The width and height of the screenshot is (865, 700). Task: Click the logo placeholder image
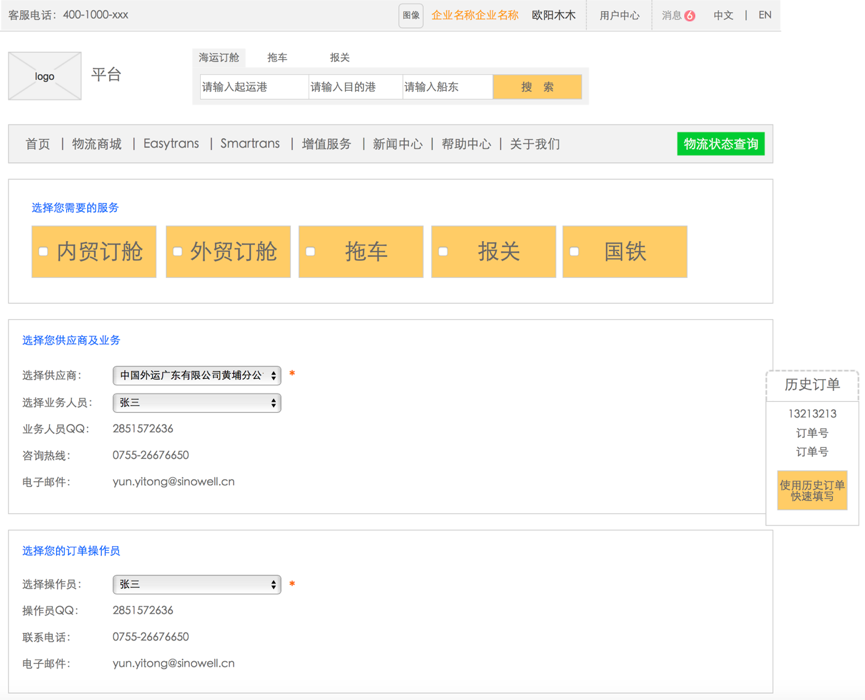coord(45,76)
